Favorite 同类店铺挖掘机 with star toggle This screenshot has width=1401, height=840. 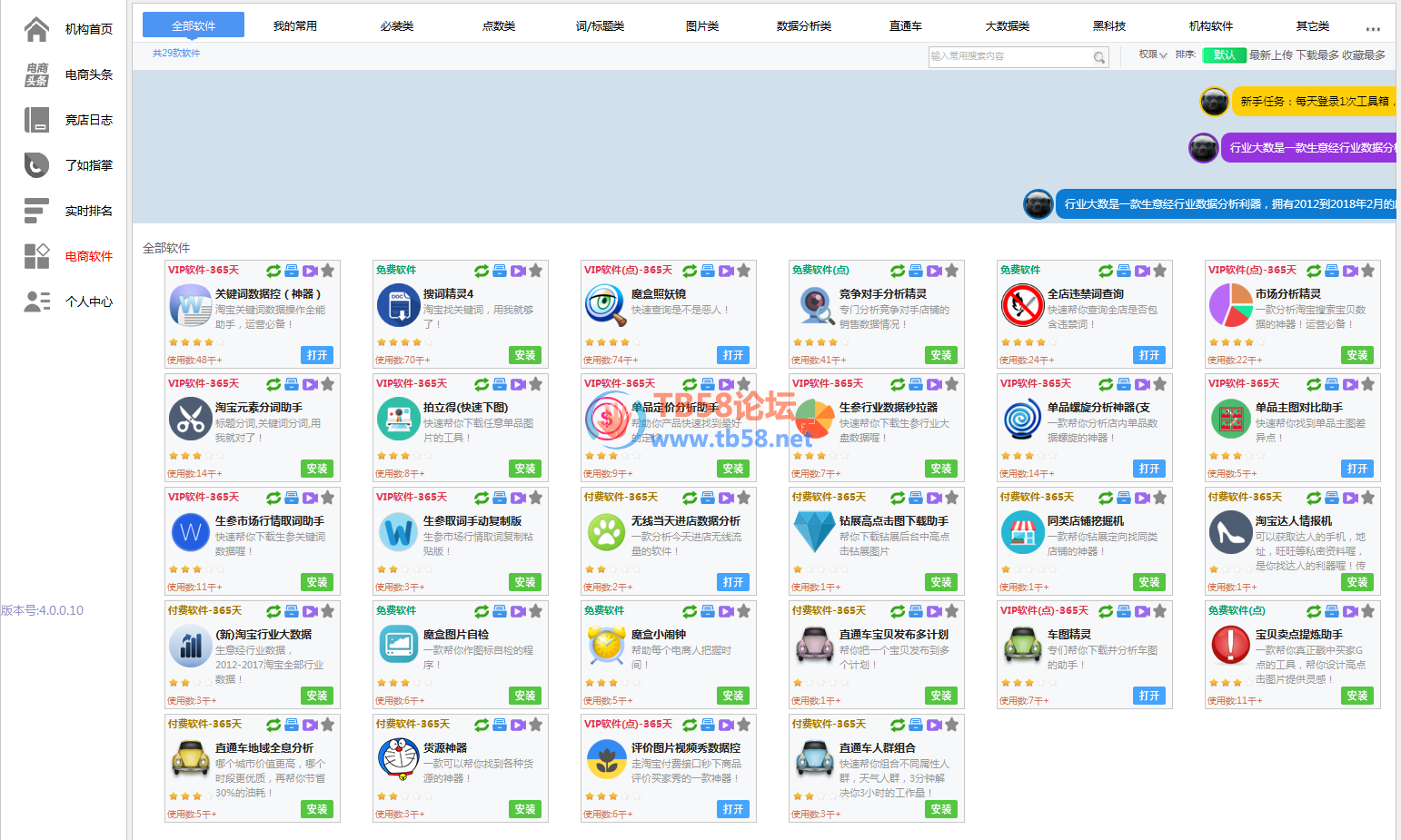click(x=1160, y=498)
